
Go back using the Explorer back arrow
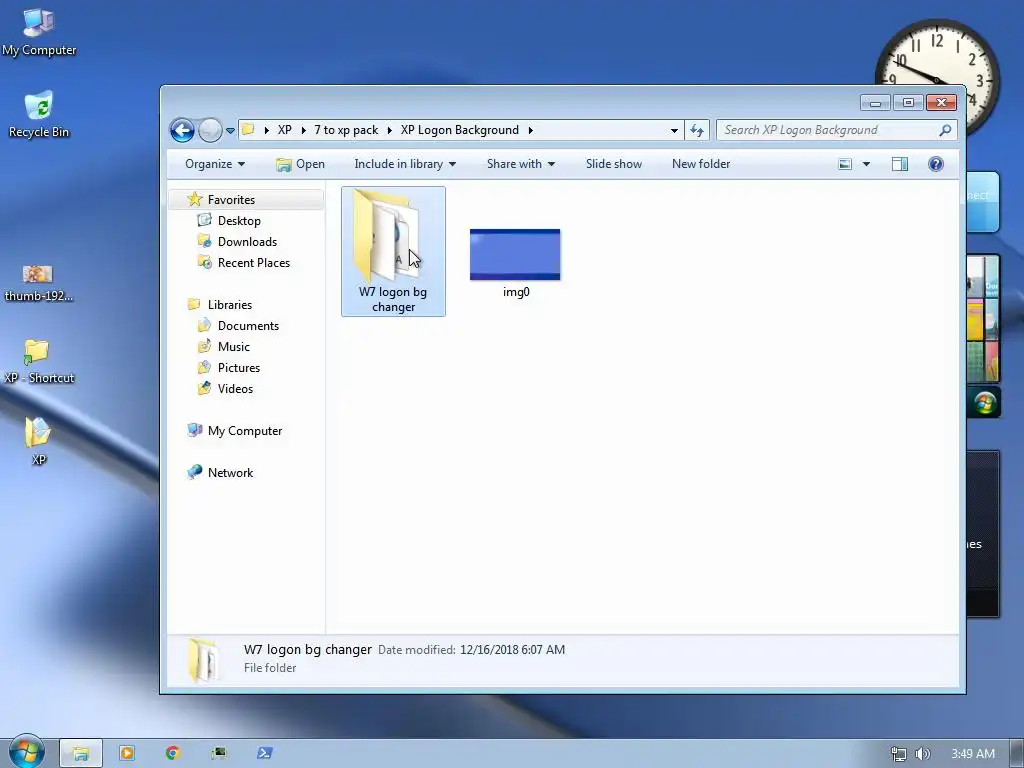click(x=182, y=131)
